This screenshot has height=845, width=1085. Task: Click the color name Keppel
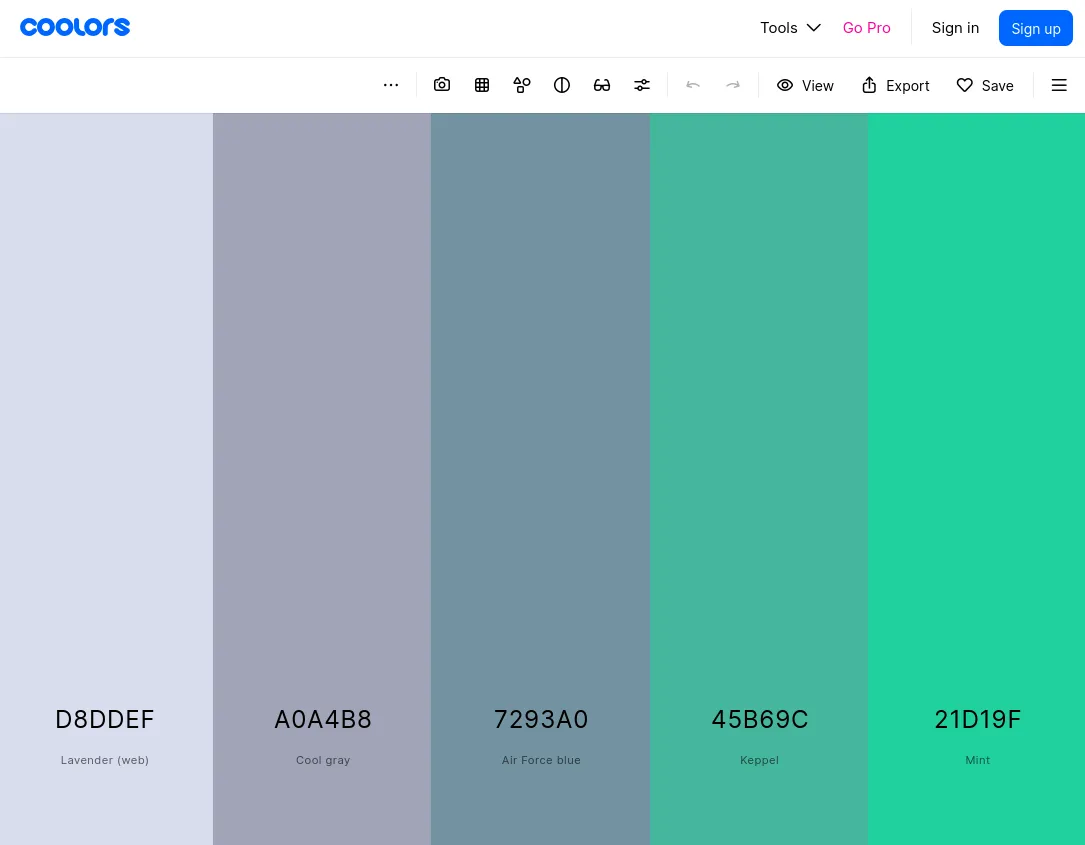click(x=759, y=760)
